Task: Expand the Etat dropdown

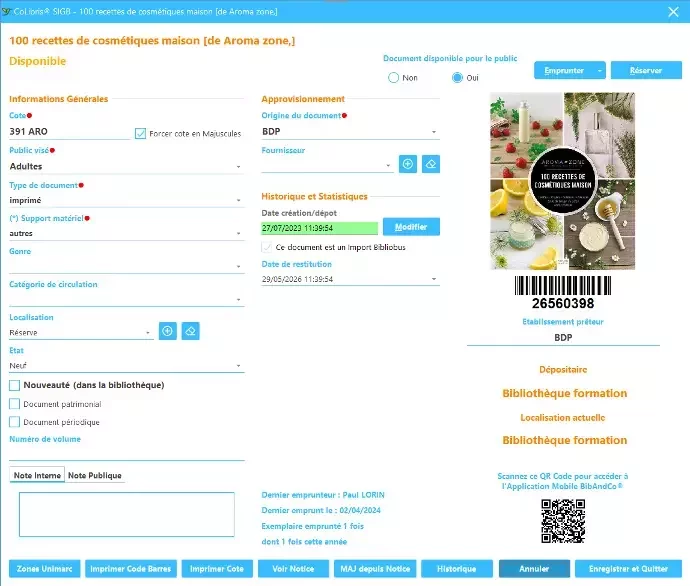Action: pos(239,366)
